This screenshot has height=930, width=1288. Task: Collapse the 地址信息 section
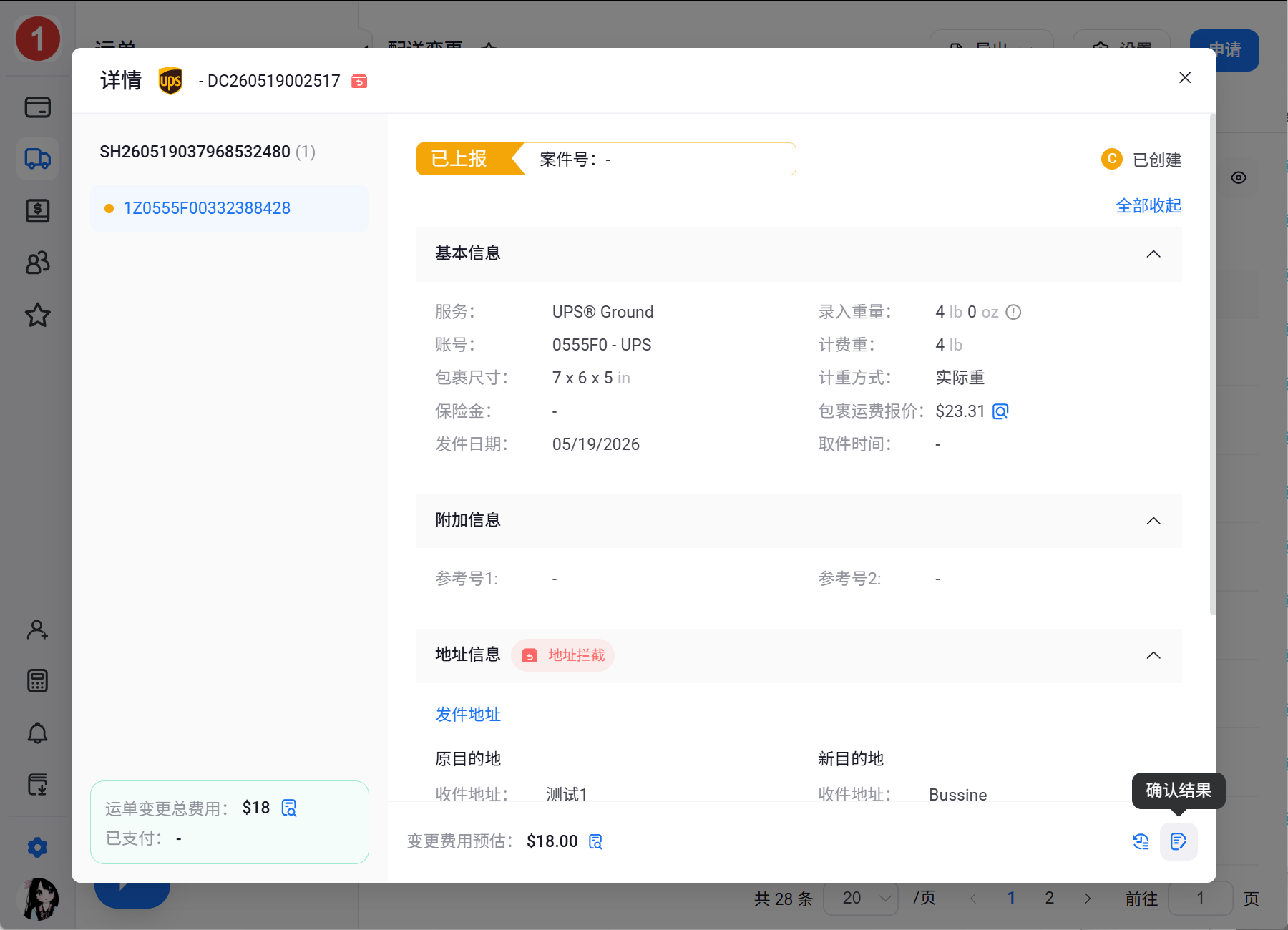click(x=1153, y=655)
